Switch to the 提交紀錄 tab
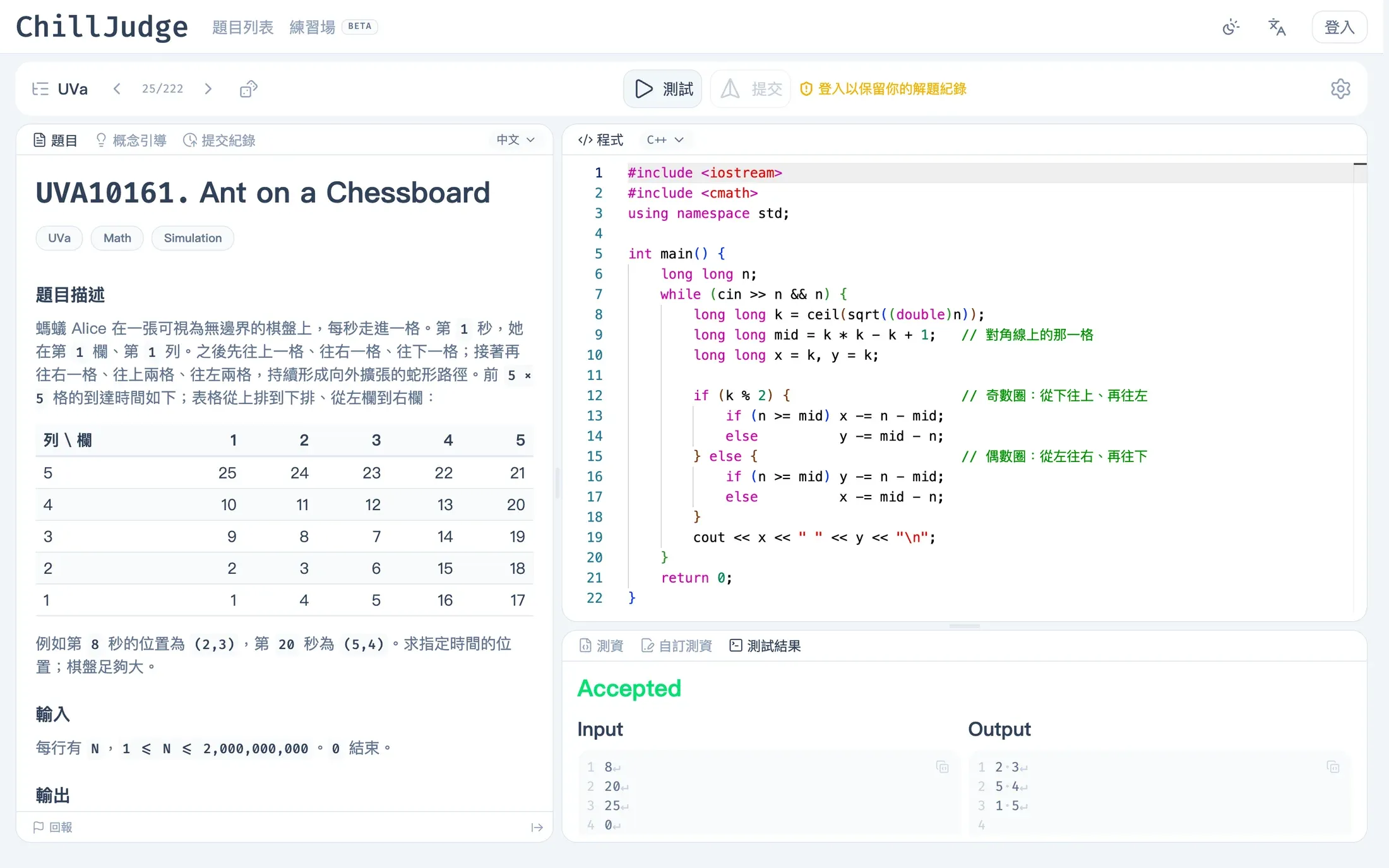Image resolution: width=1389 pixels, height=868 pixels. tap(219, 140)
